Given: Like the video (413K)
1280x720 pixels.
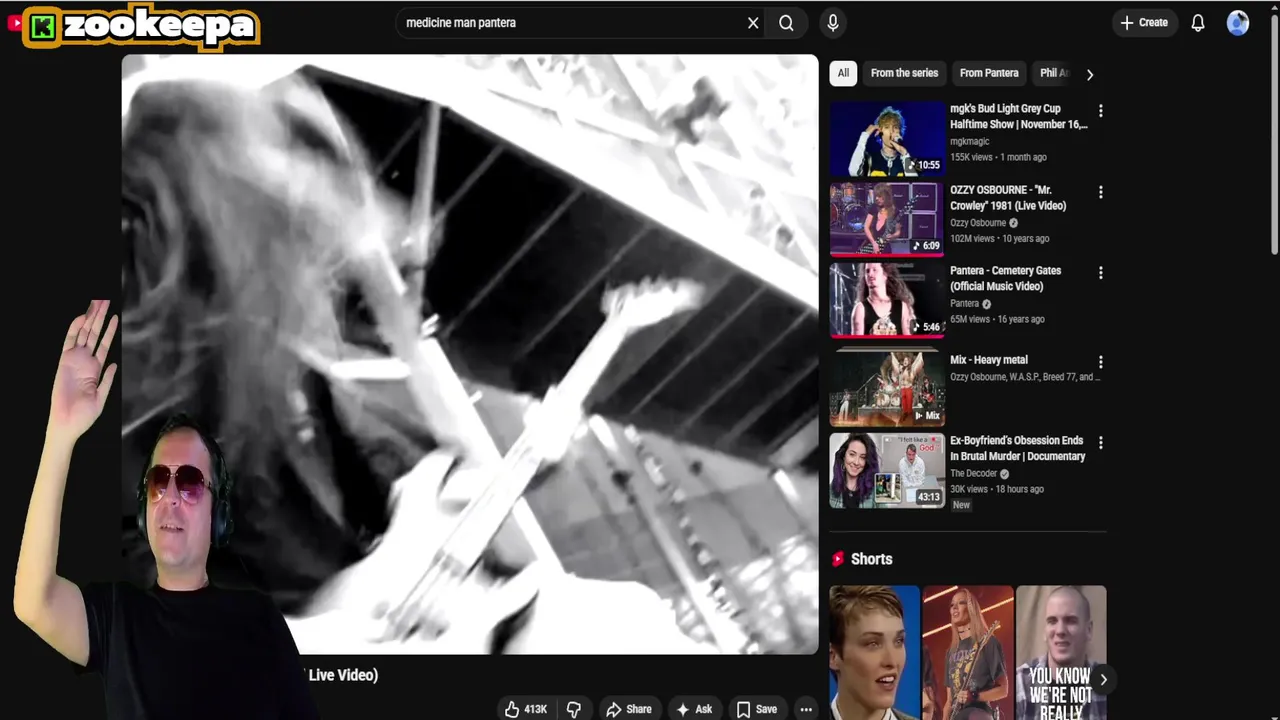Looking at the screenshot, I should [x=526, y=709].
